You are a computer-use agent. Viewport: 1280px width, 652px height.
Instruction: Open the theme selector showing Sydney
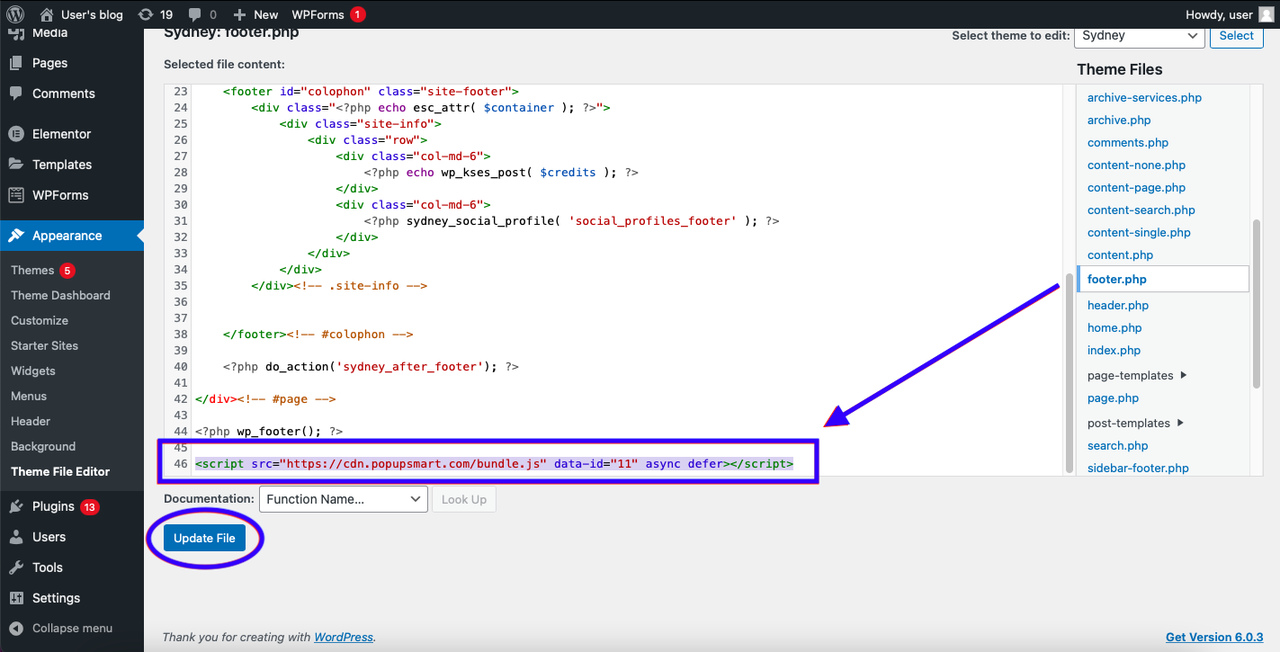1139,35
